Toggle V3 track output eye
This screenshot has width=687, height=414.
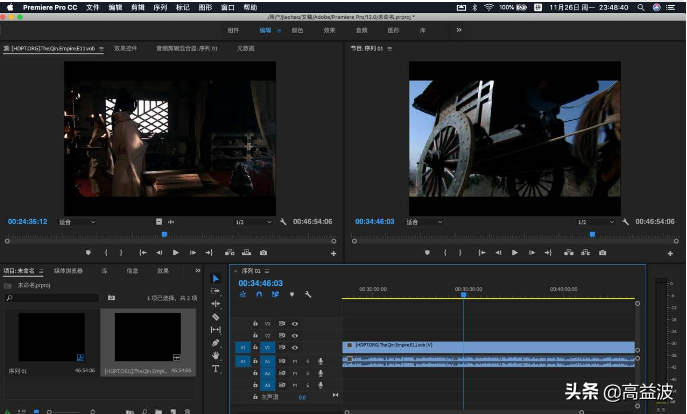(295, 324)
